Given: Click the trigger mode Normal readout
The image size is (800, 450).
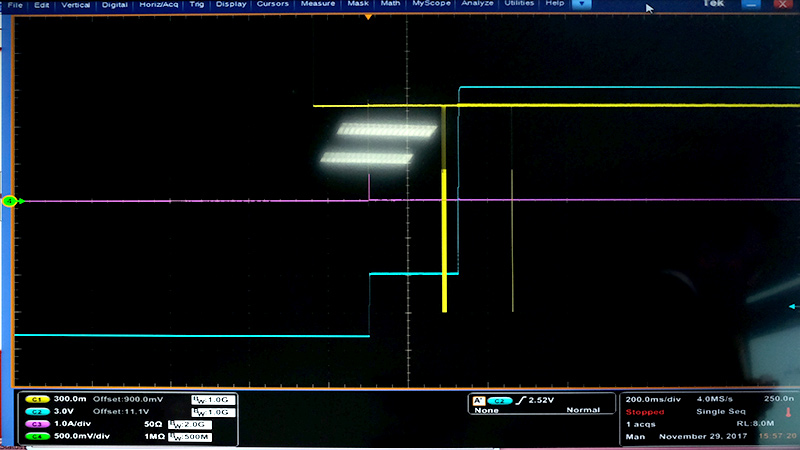Looking at the screenshot, I should 582,410.
